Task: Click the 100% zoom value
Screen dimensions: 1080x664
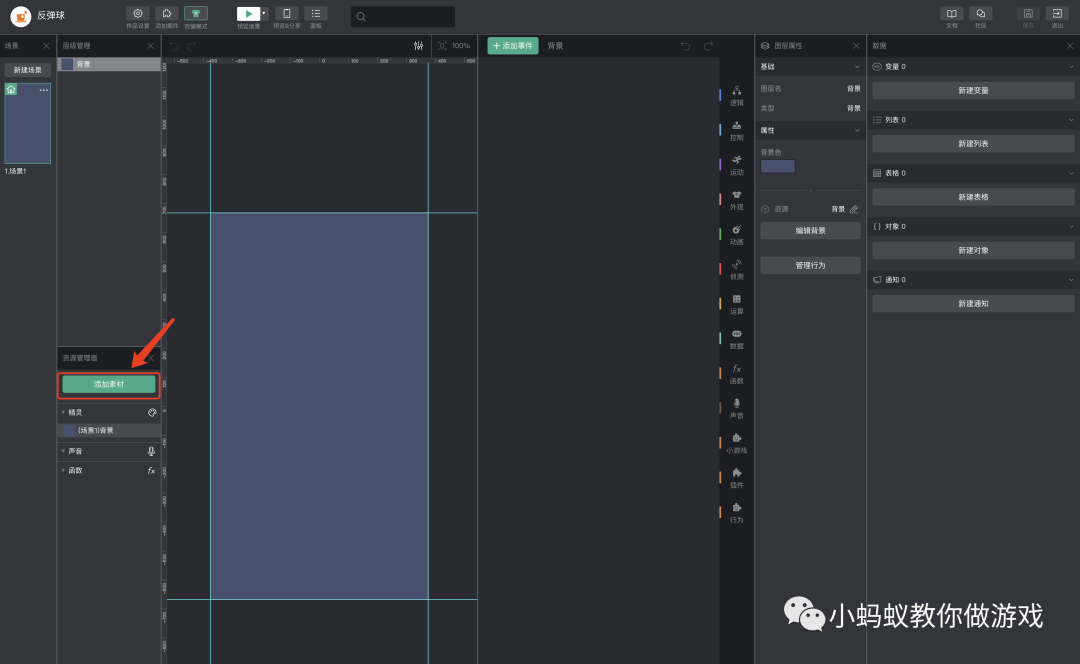Action: [461, 46]
